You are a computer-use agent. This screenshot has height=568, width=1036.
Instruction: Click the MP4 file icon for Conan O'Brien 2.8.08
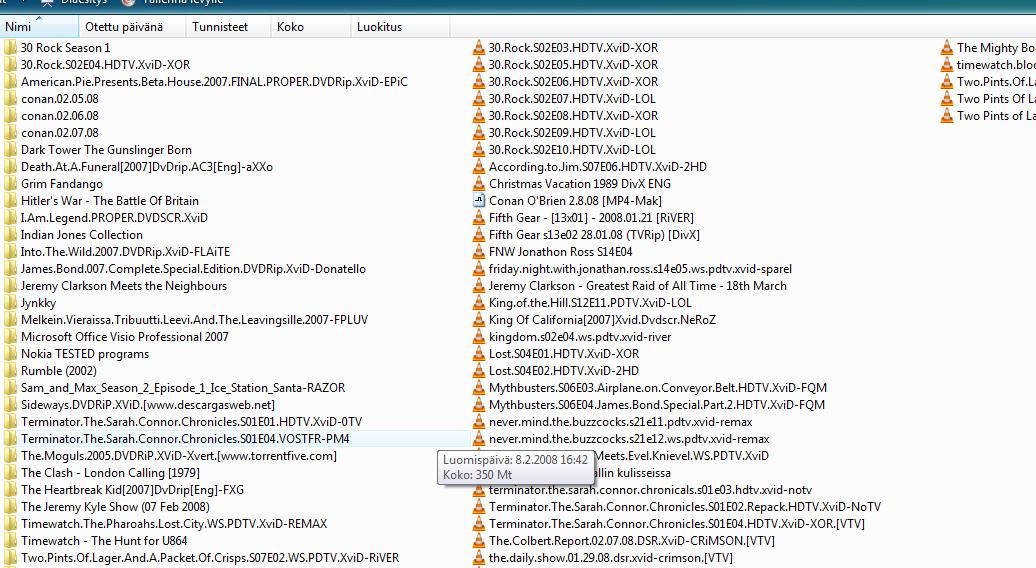479,200
